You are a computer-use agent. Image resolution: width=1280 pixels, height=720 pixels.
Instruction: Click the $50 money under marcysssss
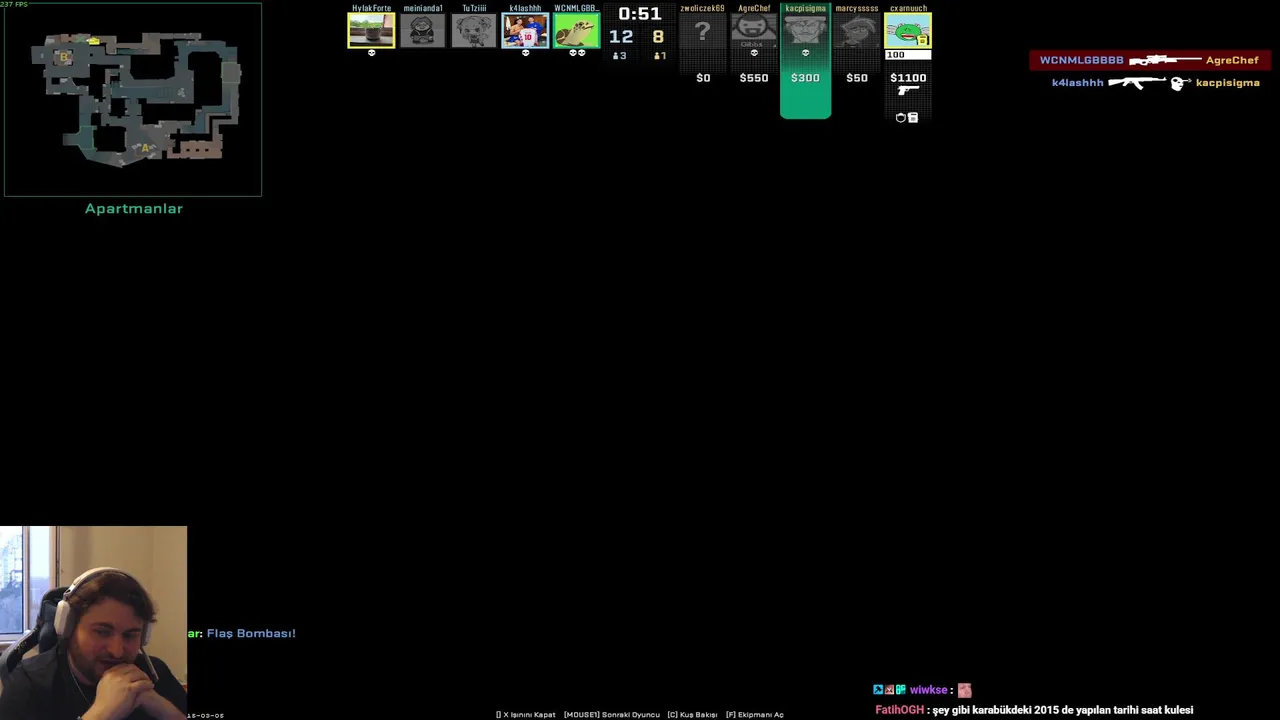[857, 78]
